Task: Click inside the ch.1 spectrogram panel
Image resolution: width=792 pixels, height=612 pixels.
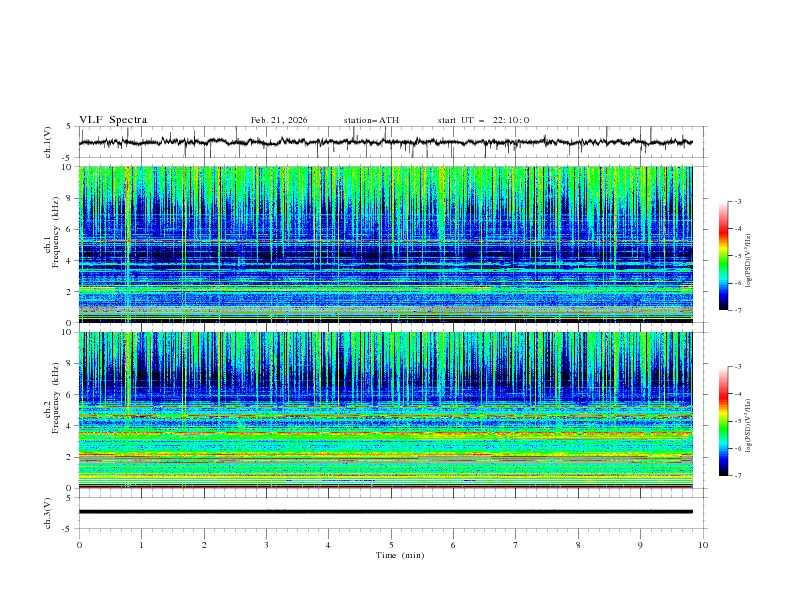Action: tap(385, 244)
